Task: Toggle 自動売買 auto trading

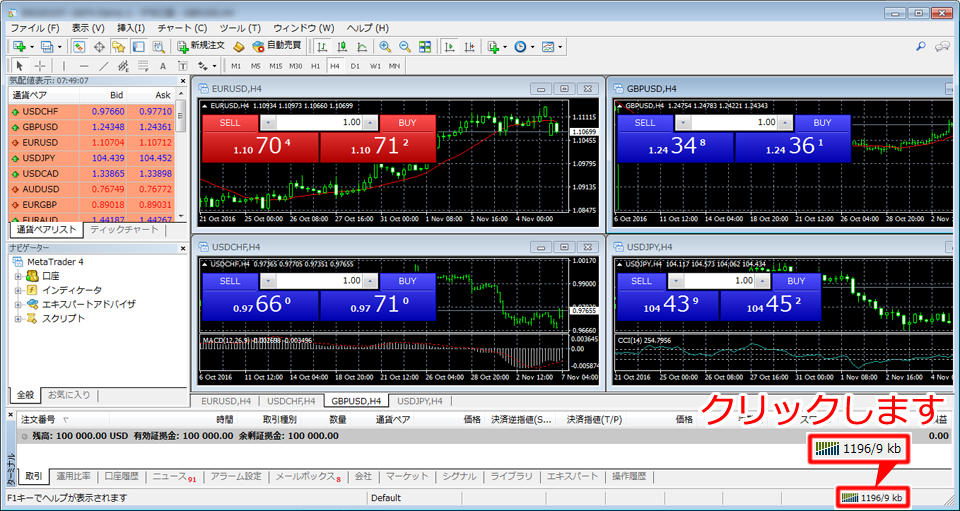Action: click(x=276, y=46)
